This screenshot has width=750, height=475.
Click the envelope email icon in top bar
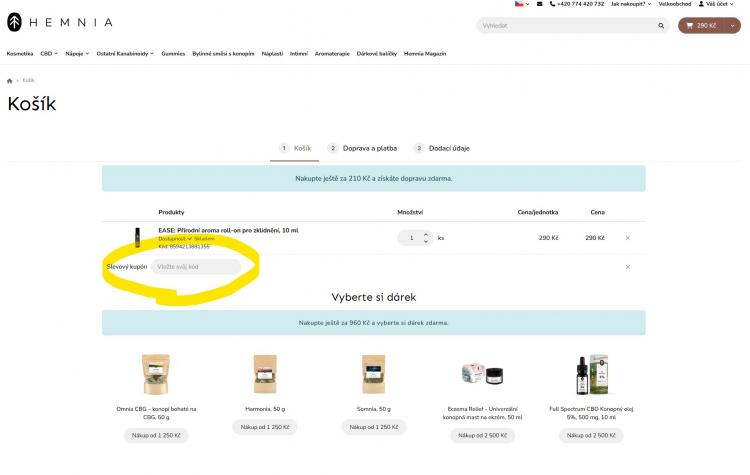pyautogui.click(x=540, y=4)
